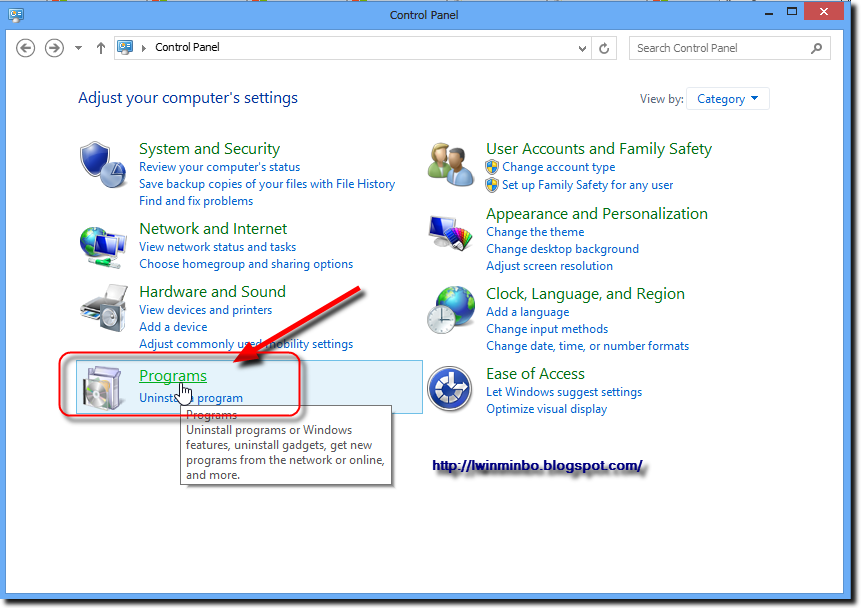Click Let Windows suggest settings
Screen dimensions: 861x608
pos(564,392)
